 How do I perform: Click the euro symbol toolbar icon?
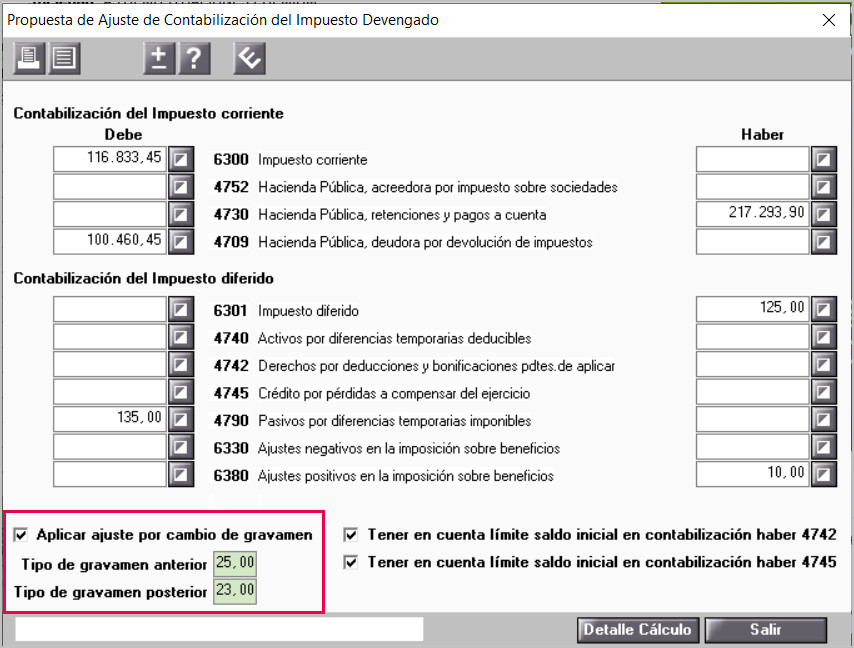coord(249,58)
